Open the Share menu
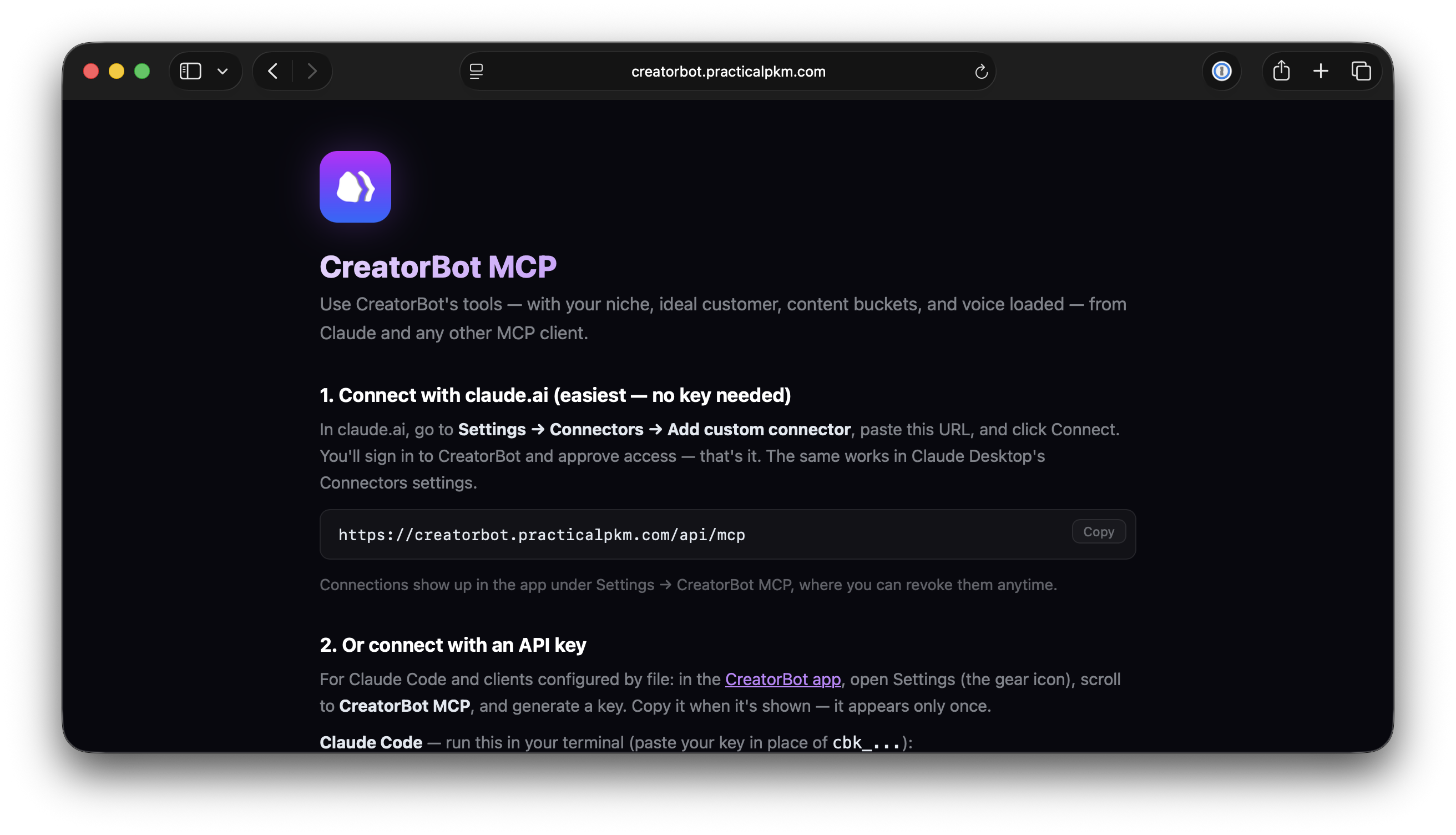The width and height of the screenshot is (1456, 835). (x=1281, y=71)
